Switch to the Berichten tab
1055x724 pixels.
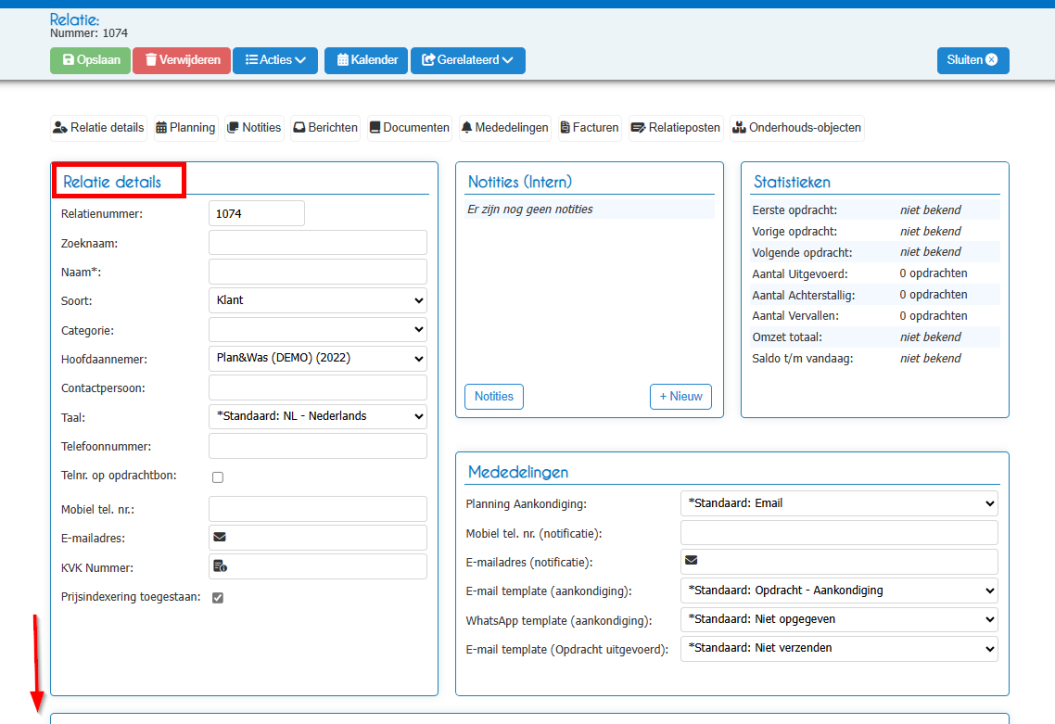(326, 128)
